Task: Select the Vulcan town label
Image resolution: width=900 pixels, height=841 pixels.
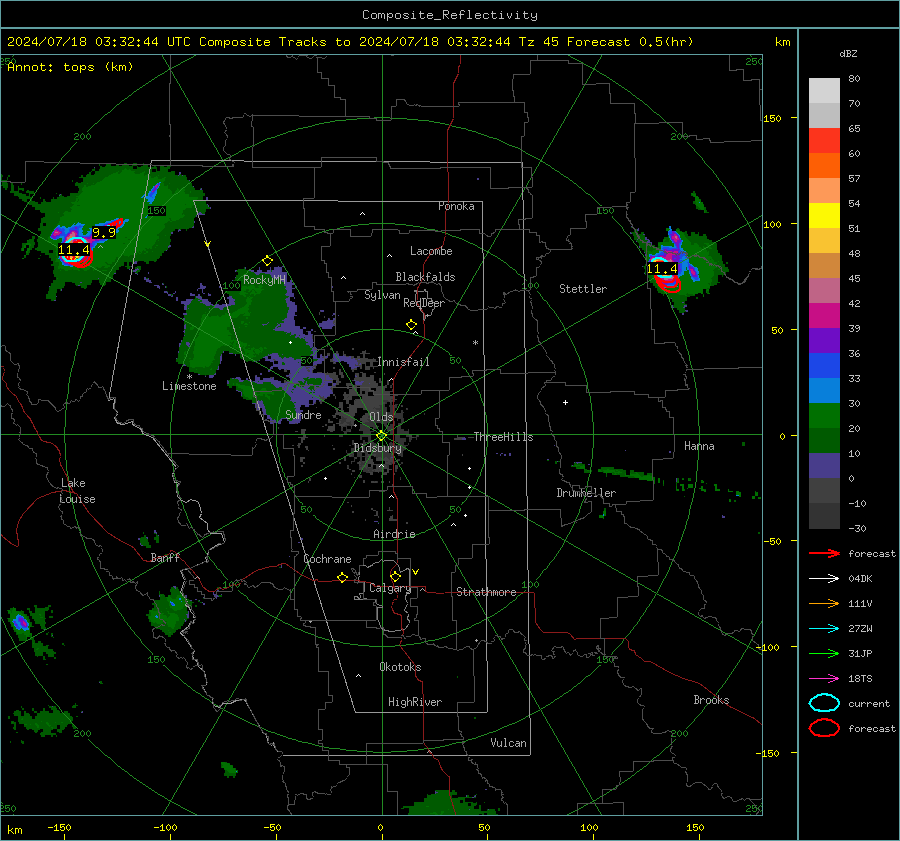Action: click(x=508, y=743)
